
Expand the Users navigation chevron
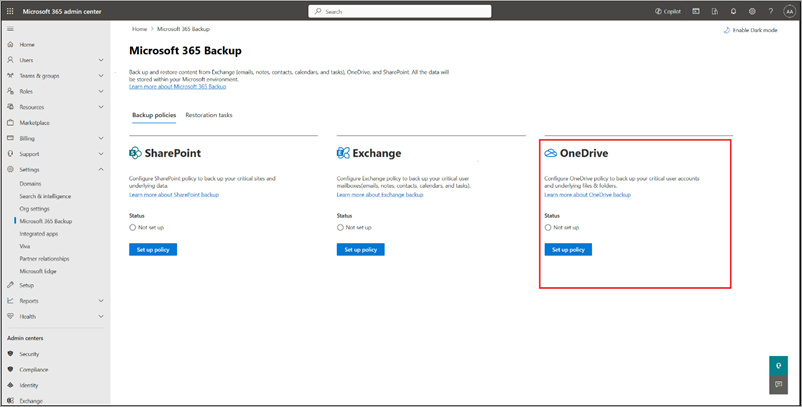(x=101, y=60)
